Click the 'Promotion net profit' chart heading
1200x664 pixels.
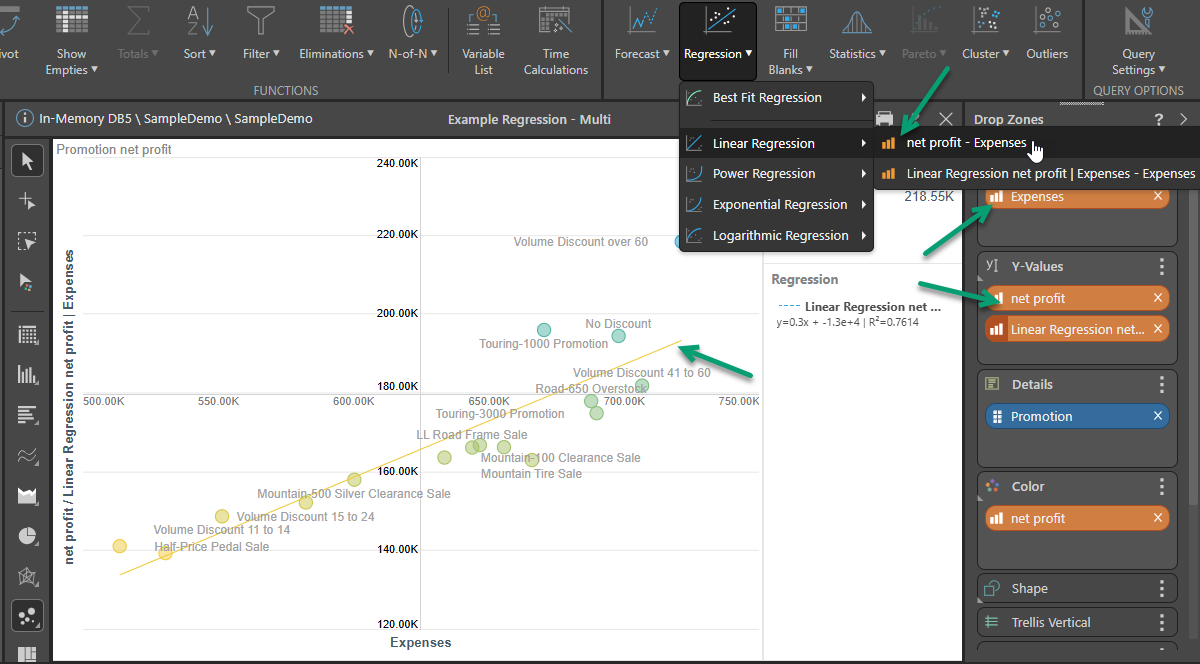point(114,150)
